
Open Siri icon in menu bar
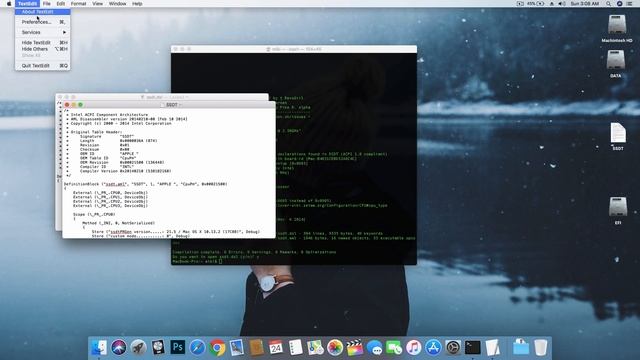click(x=619, y=4)
